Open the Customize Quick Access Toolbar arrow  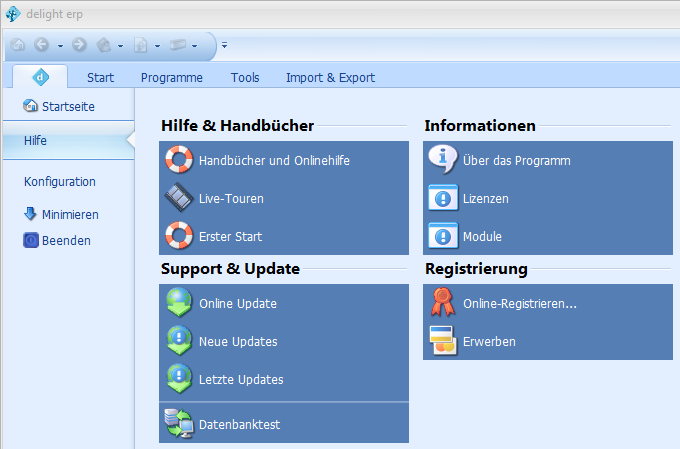[224, 45]
